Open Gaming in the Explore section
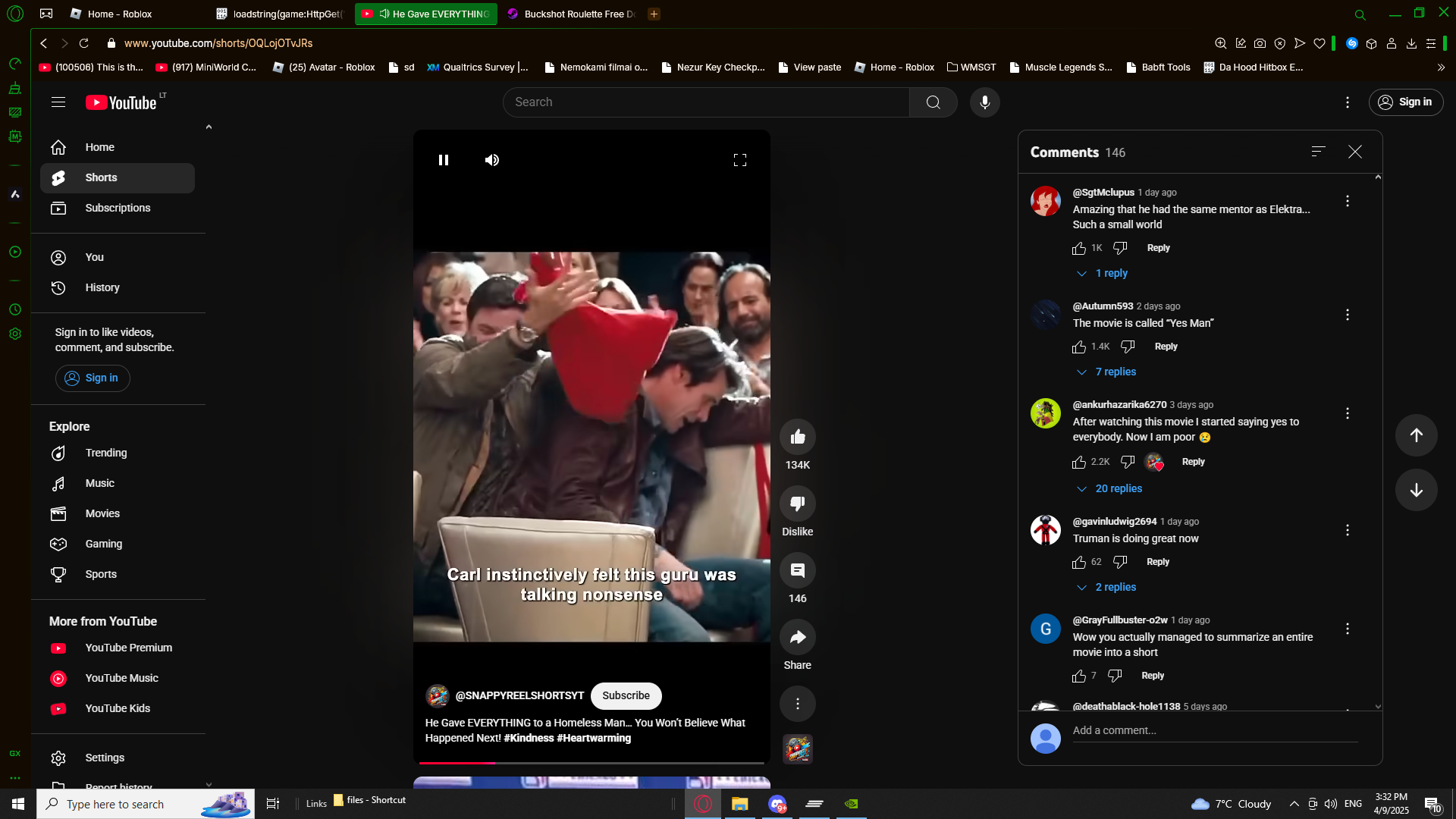 pyautogui.click(x=118, y=544)
